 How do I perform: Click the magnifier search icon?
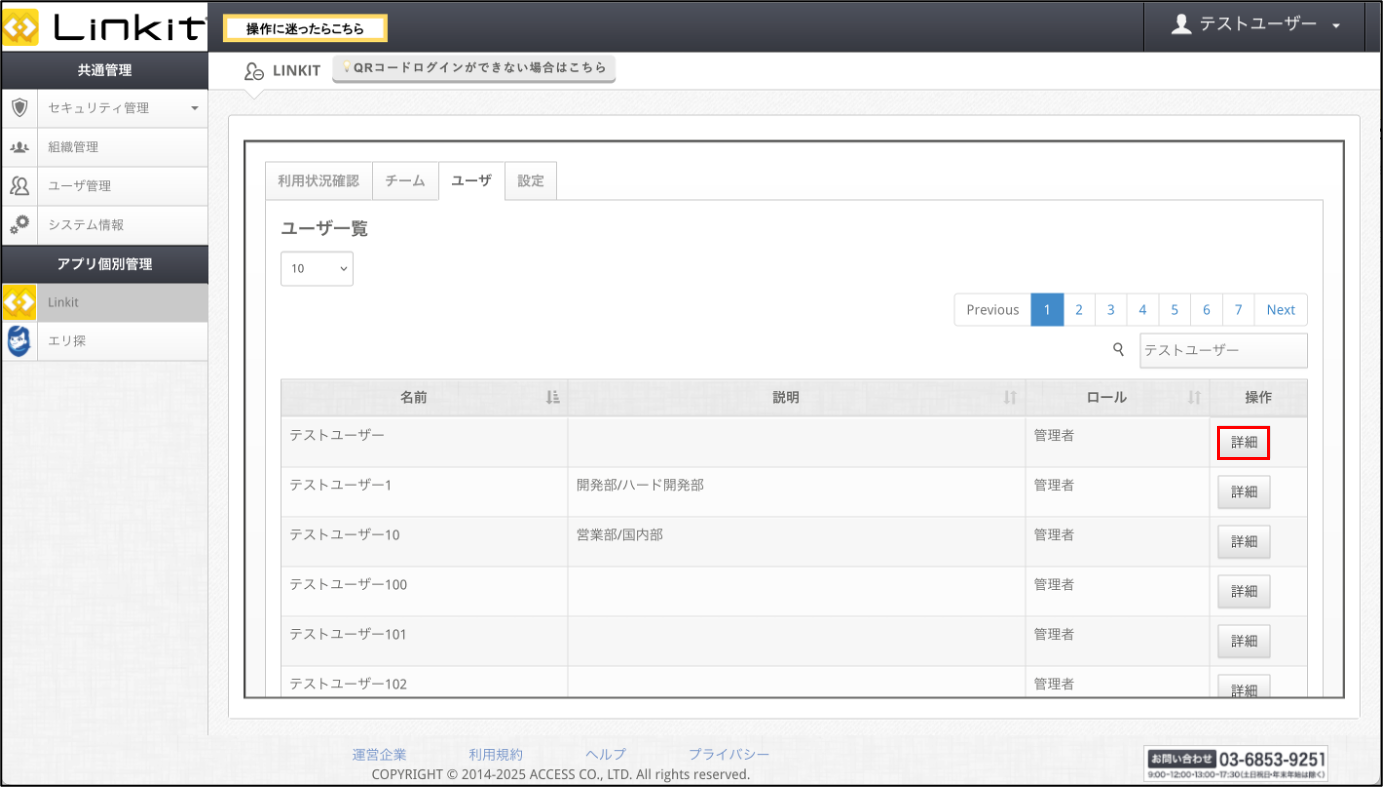(1119, 350)
